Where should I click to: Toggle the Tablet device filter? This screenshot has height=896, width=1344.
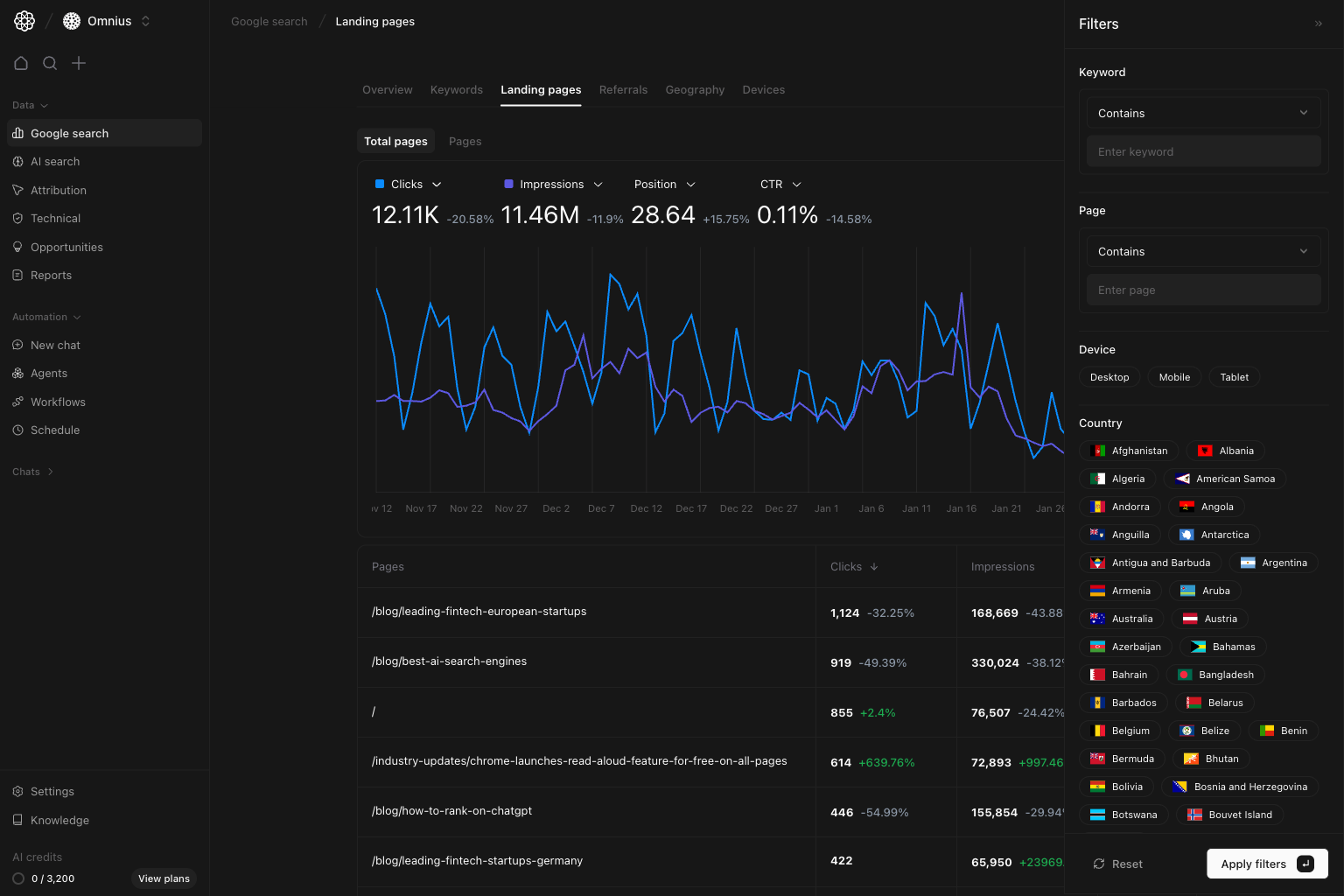click(x=1234, y=376)
